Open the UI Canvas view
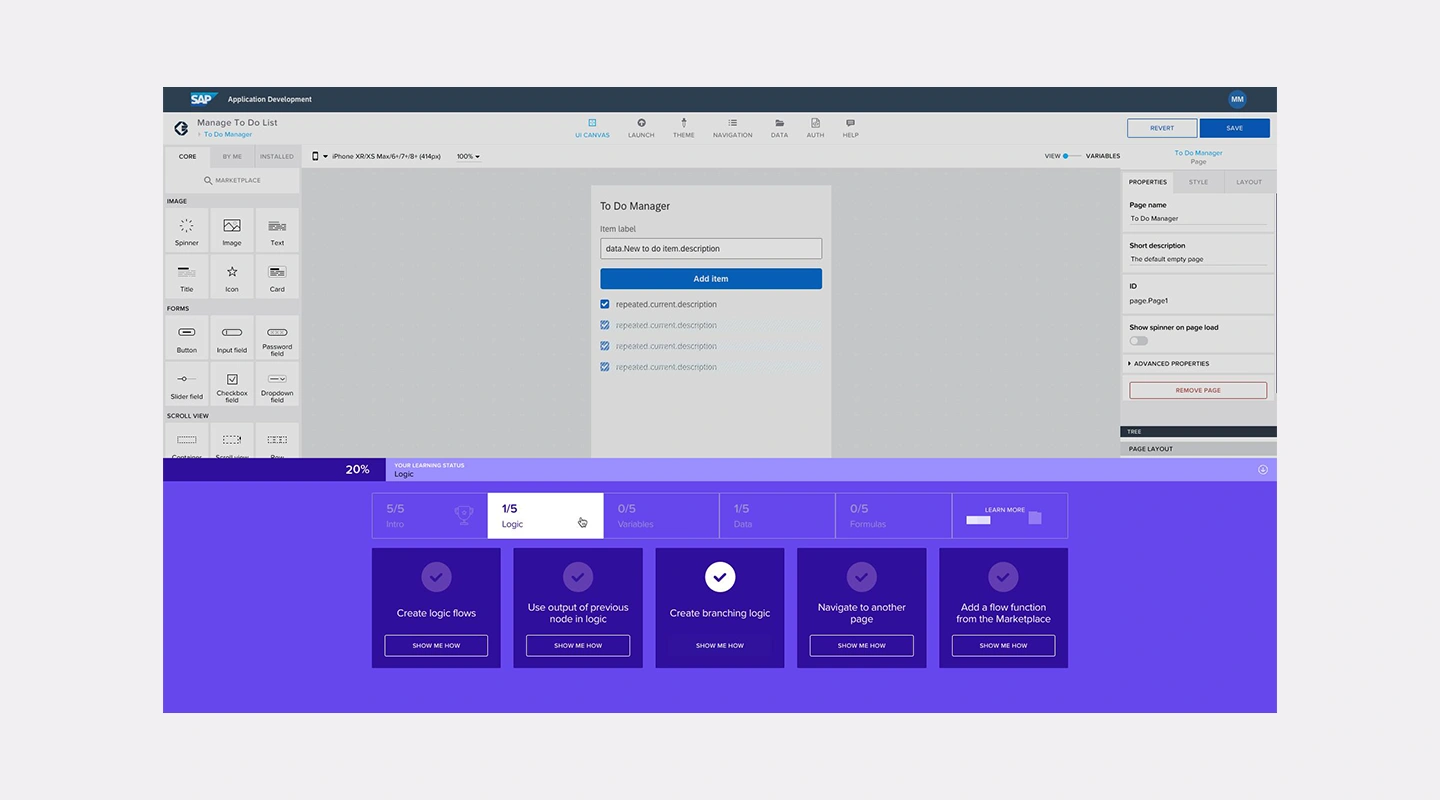This screenshot has width=1440, height=800. point(592,128)
